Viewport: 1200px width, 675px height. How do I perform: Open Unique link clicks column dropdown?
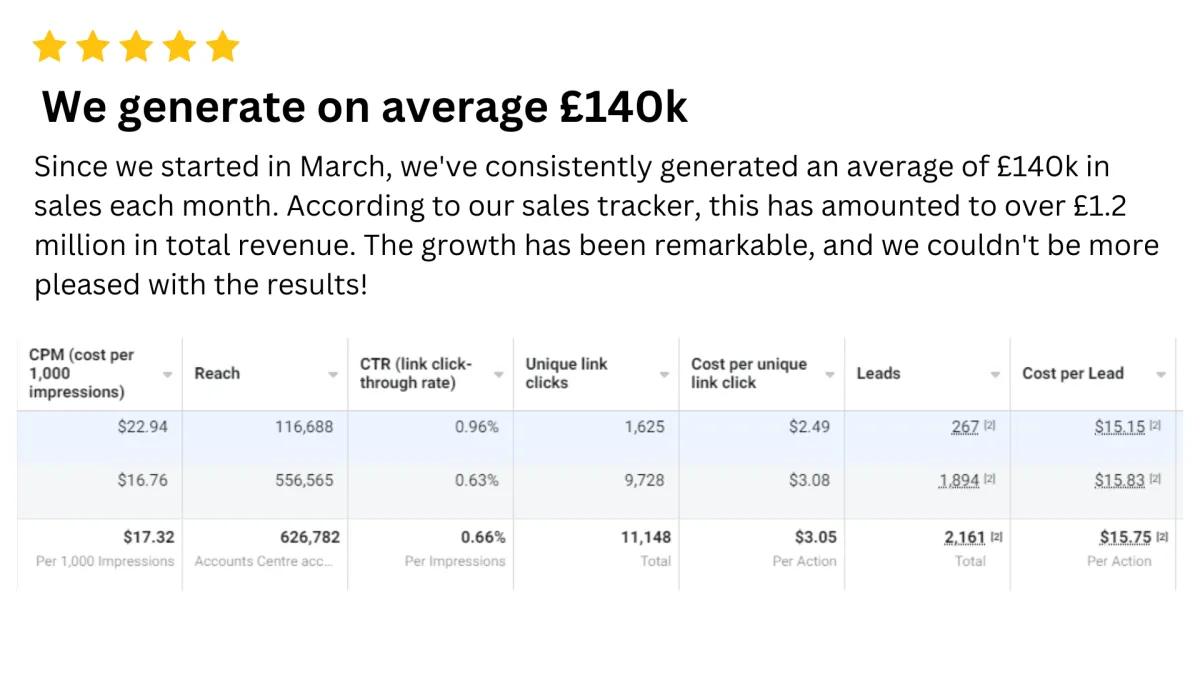664,374
